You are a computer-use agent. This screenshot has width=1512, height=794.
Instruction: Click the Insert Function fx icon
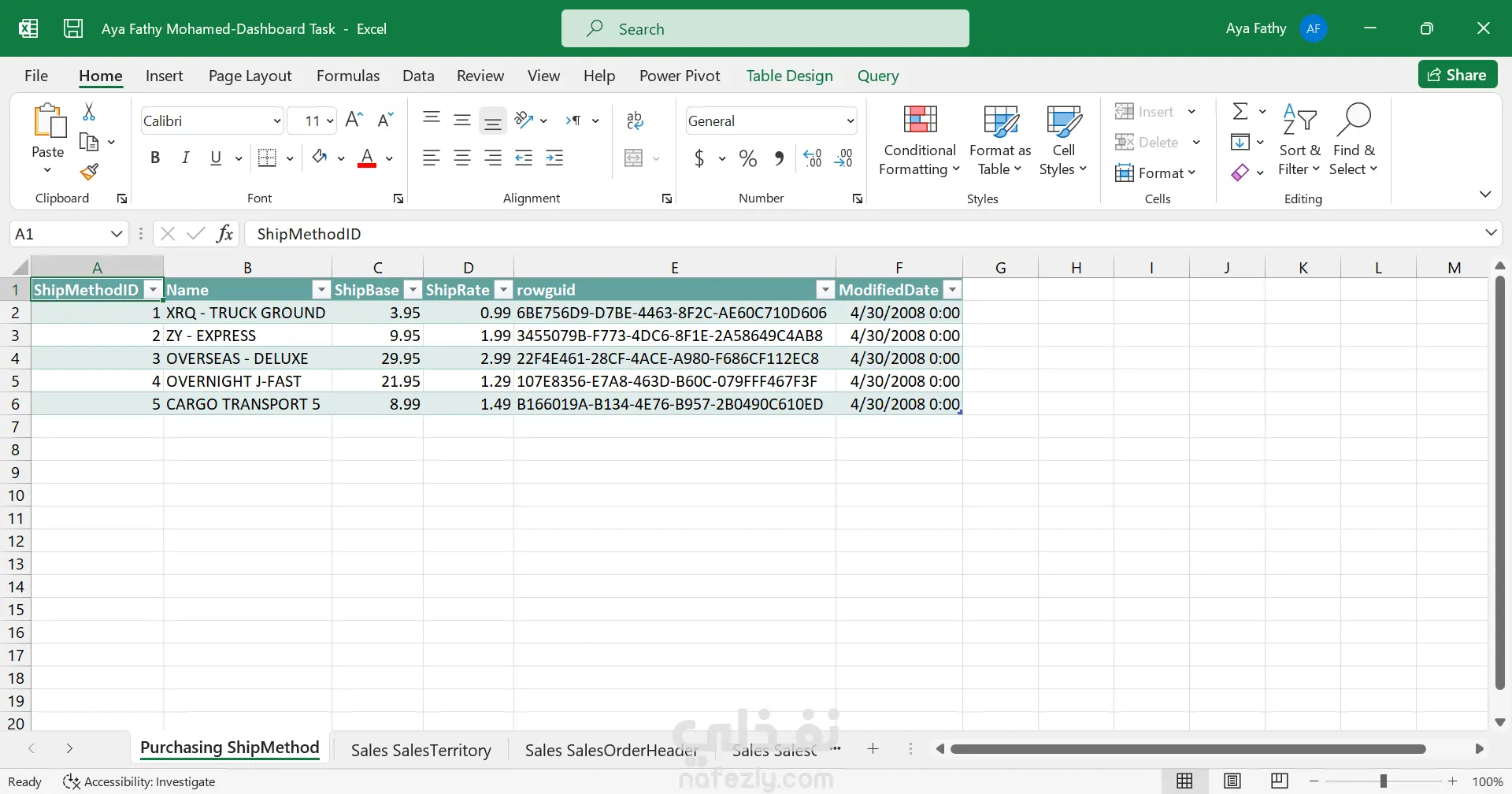click(x=224, y=234)
